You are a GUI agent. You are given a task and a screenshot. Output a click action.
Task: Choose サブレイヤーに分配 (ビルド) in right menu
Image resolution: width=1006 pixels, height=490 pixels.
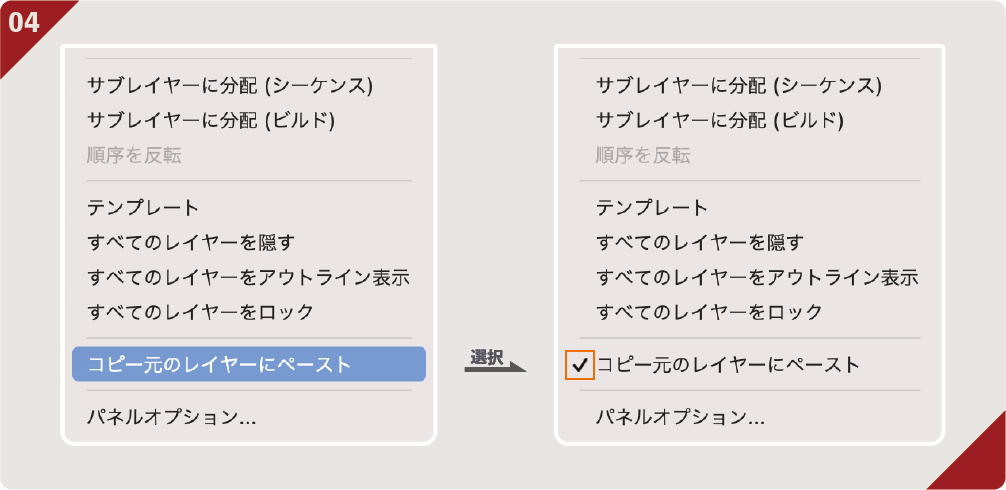click(x=720, y=120)
